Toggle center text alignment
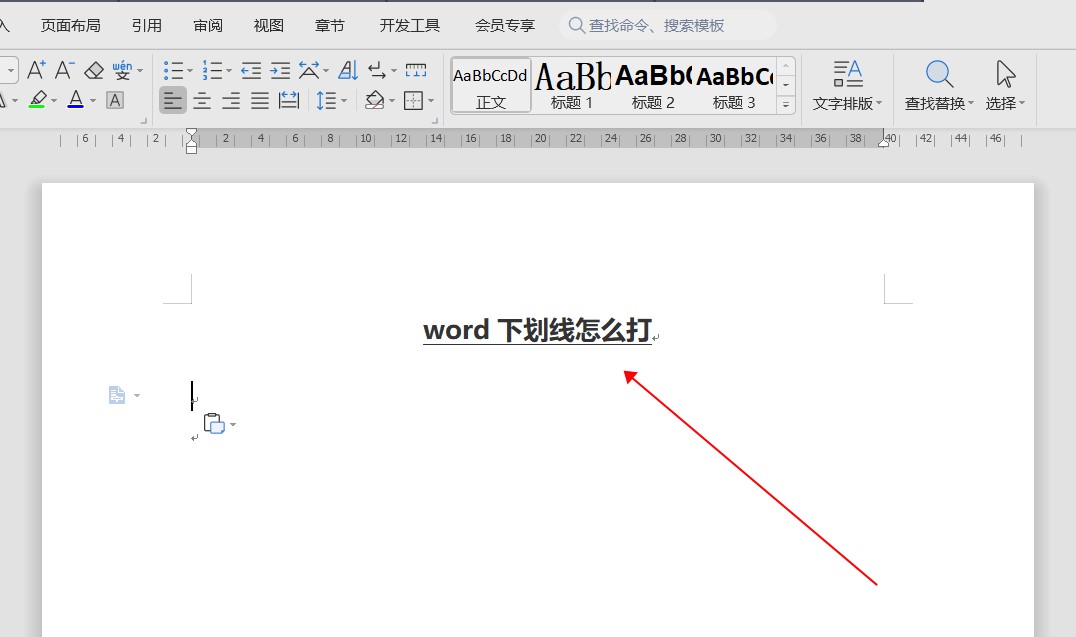The width and height of the screenshot is (1076, 637). [202, 100]
